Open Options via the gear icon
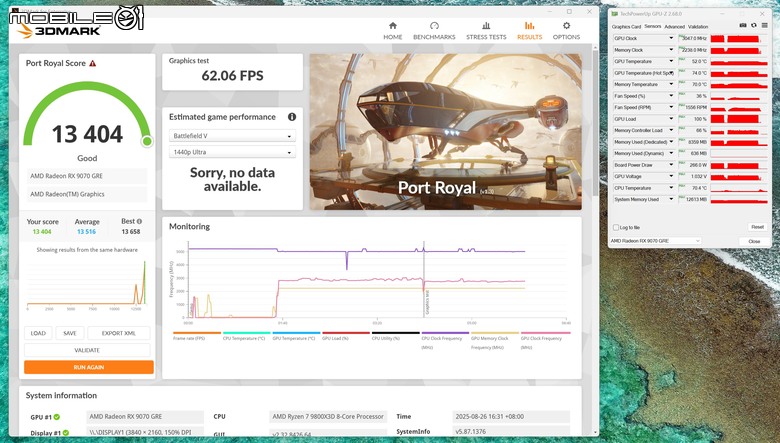780x443 pixels. point(566,26)
